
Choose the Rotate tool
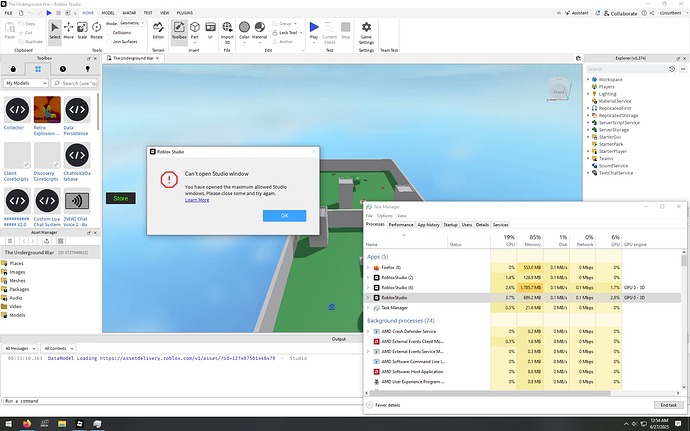pos(97,30)
